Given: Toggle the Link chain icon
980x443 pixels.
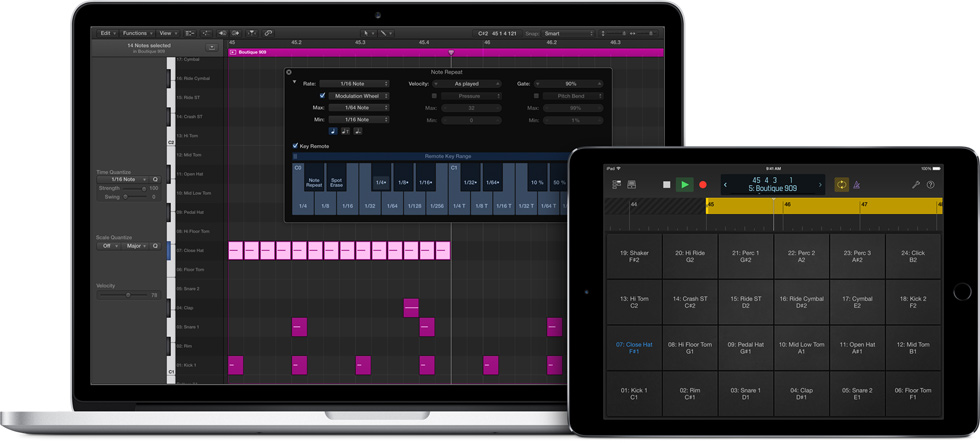Looking at the screenshot, I should coord(268,33).
